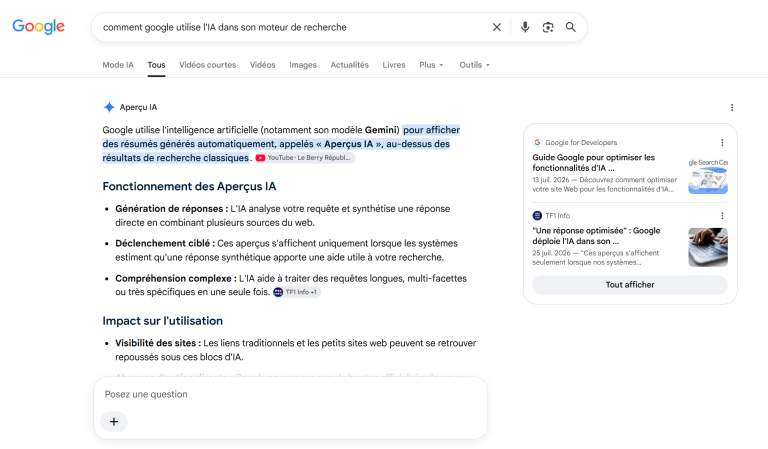Viewport: 768px width, 449px height.
Task: Clear the search query with the X icon
Action: [497, 27]
